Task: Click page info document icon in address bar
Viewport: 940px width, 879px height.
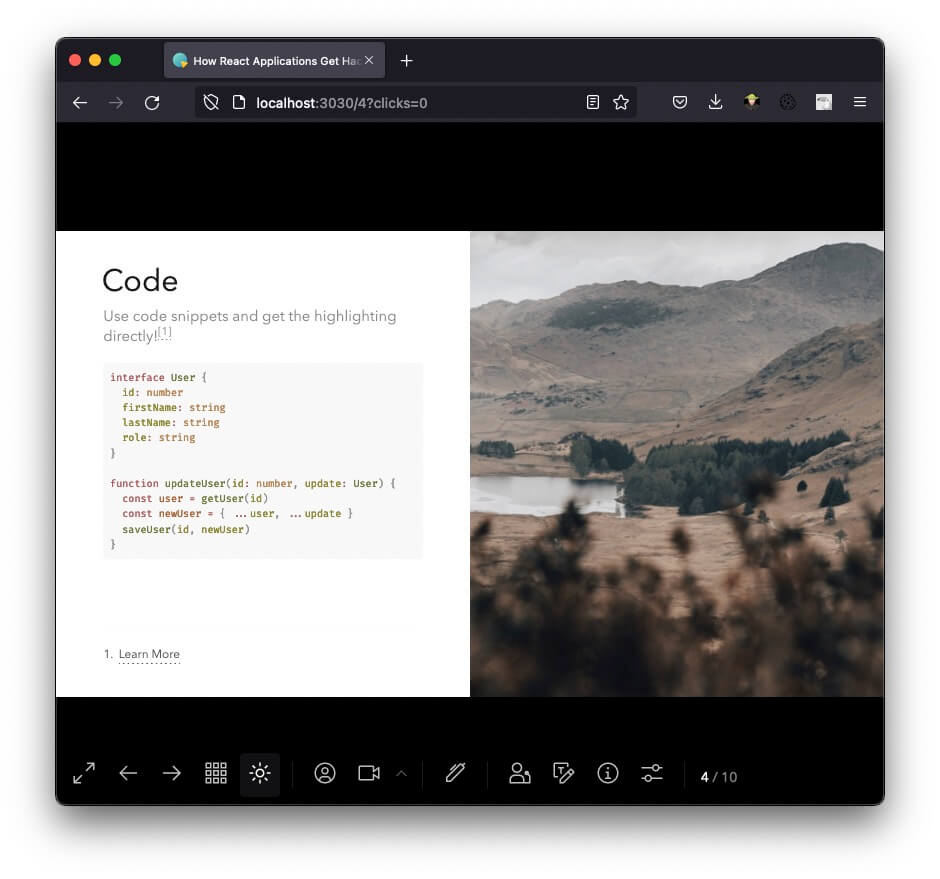Action: tap(239, 103)
